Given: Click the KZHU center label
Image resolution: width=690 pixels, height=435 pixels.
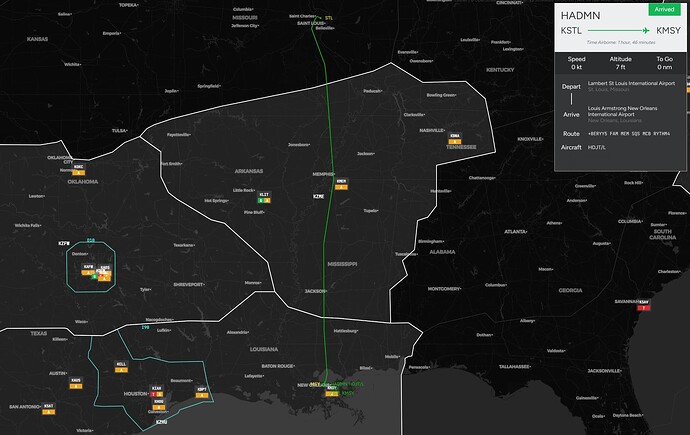Looking at the screenshot, I should (161, 422).
